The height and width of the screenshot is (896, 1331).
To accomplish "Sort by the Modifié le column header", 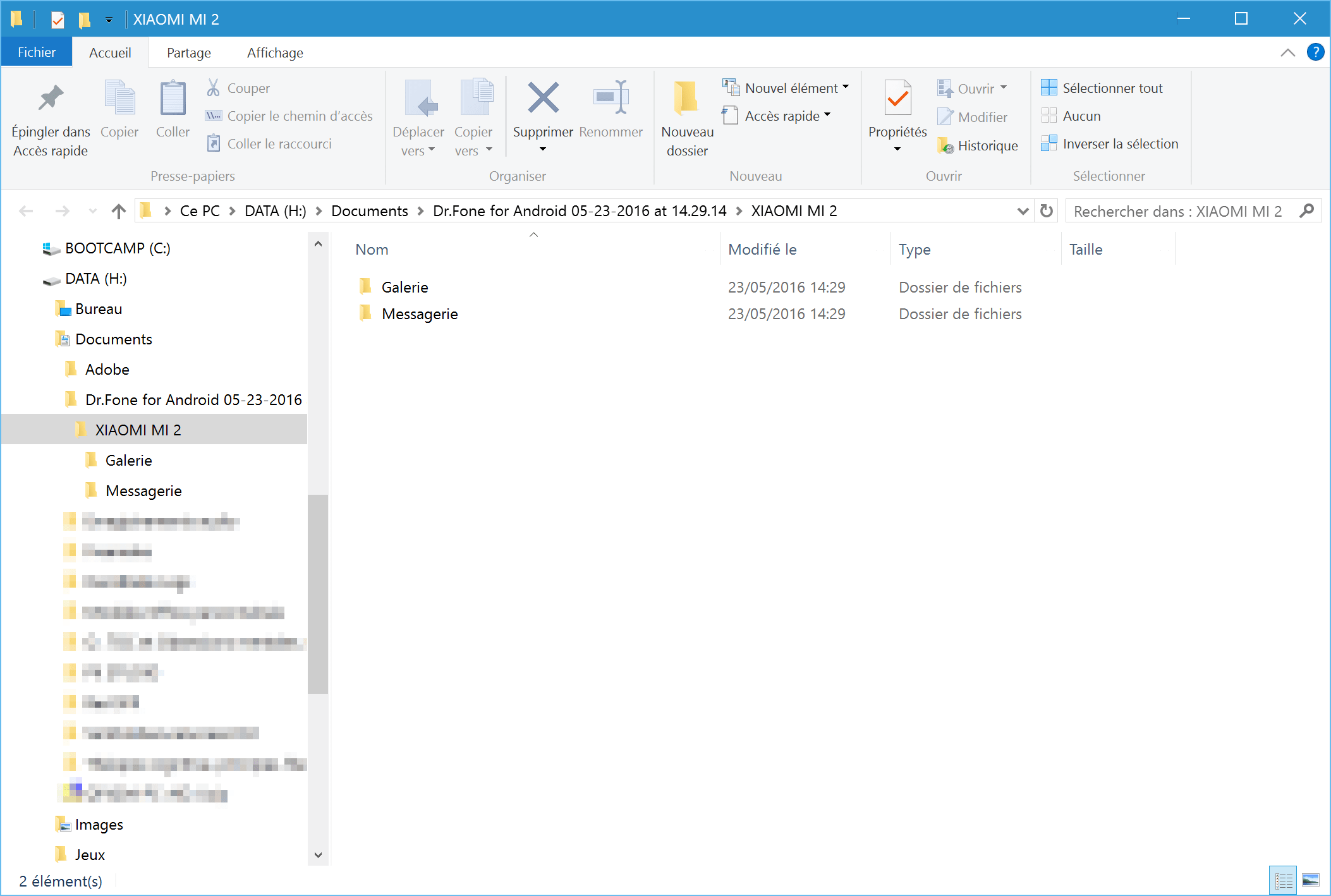I will tap(762, 250).
